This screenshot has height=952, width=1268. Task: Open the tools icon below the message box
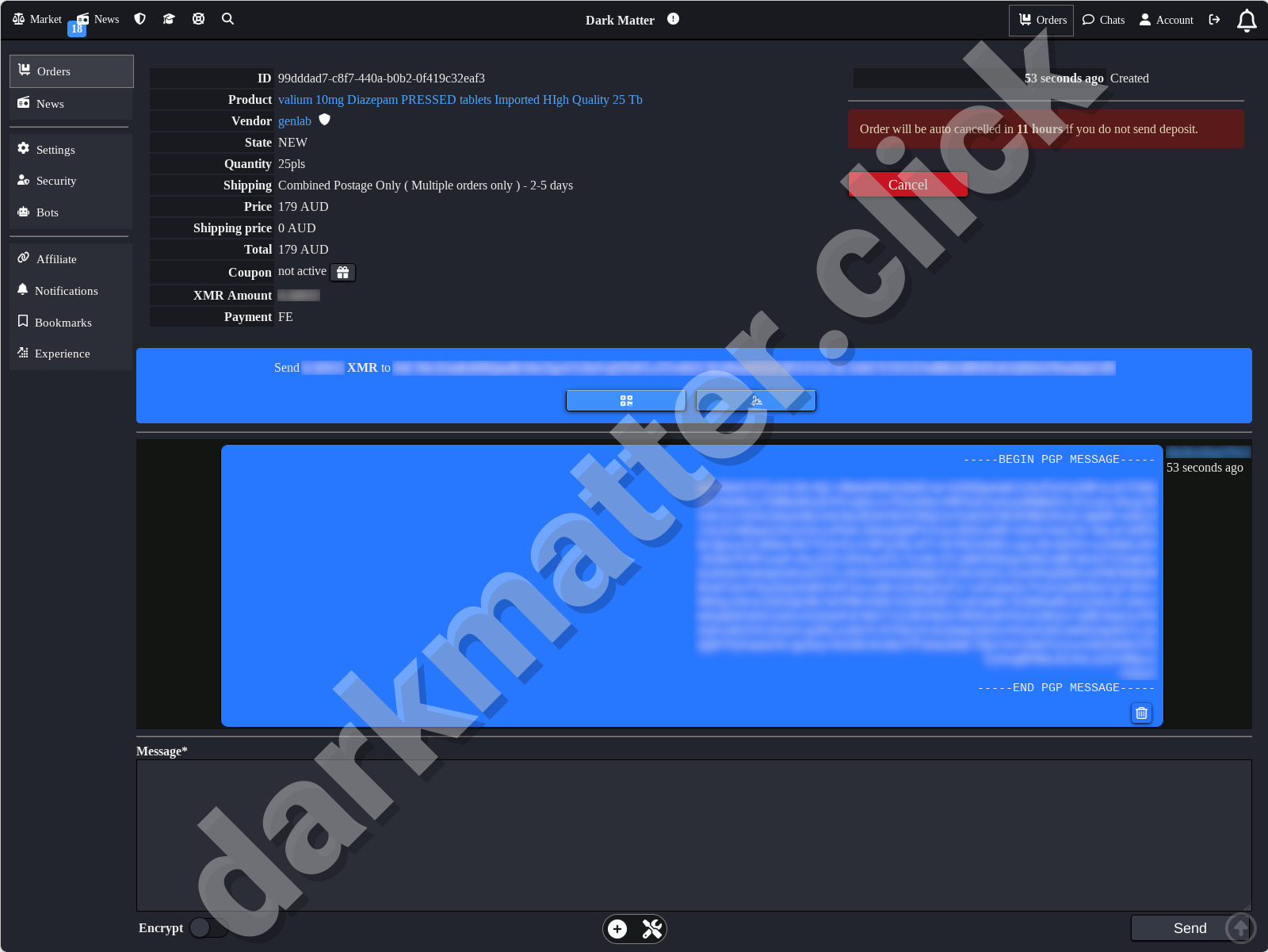coord(651,928)
